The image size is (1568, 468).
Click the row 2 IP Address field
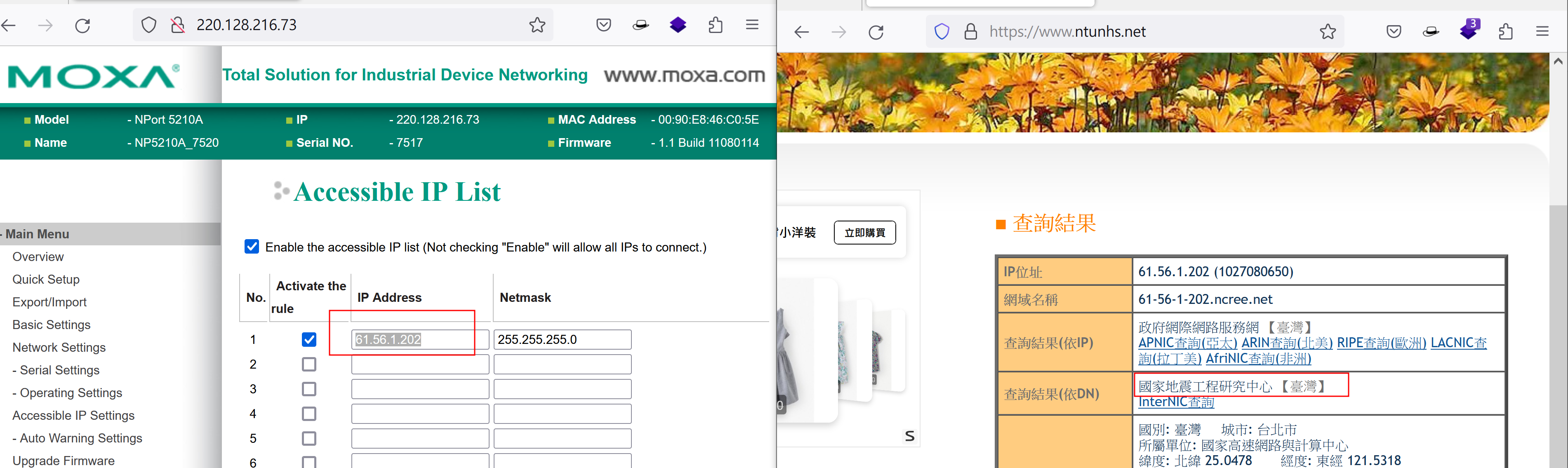click(x=420, y=365)
